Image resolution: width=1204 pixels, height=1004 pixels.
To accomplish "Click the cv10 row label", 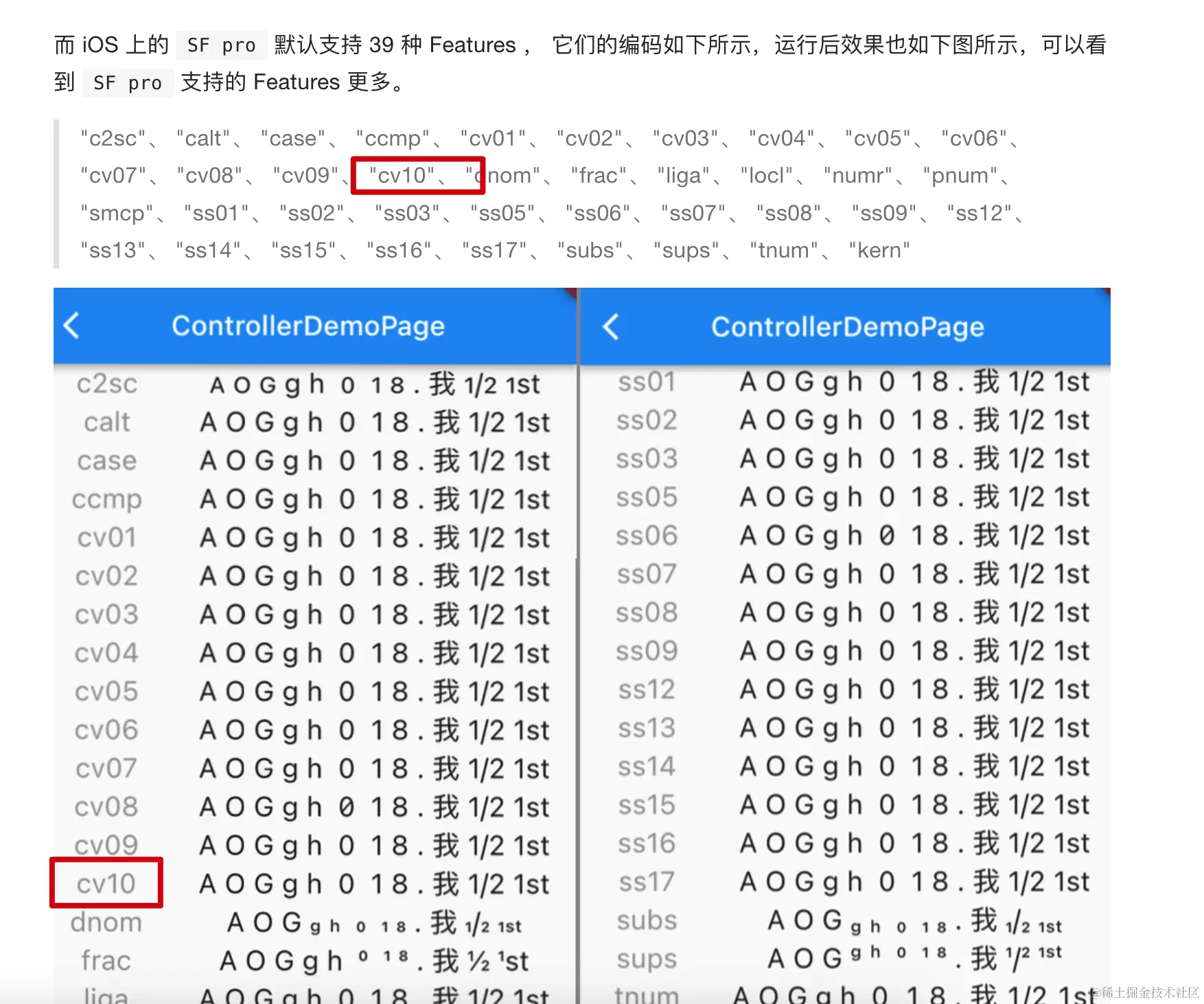I will (x=106, y=884).
